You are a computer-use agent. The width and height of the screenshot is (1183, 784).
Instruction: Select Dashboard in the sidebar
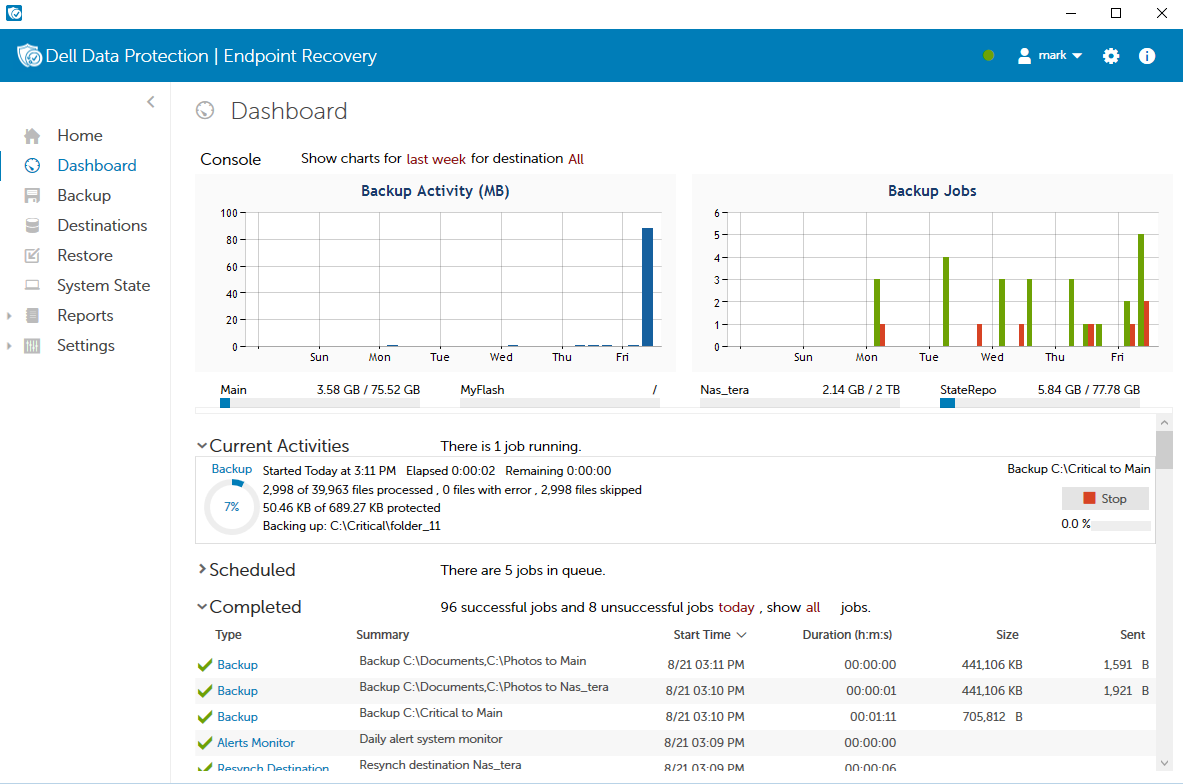tap(96, 166)
